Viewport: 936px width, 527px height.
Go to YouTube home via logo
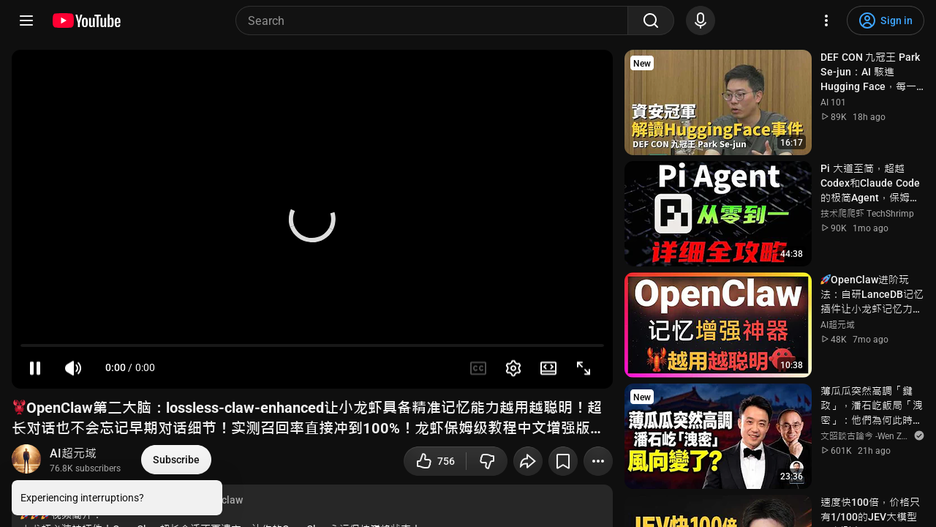click(x=87, y=21)
